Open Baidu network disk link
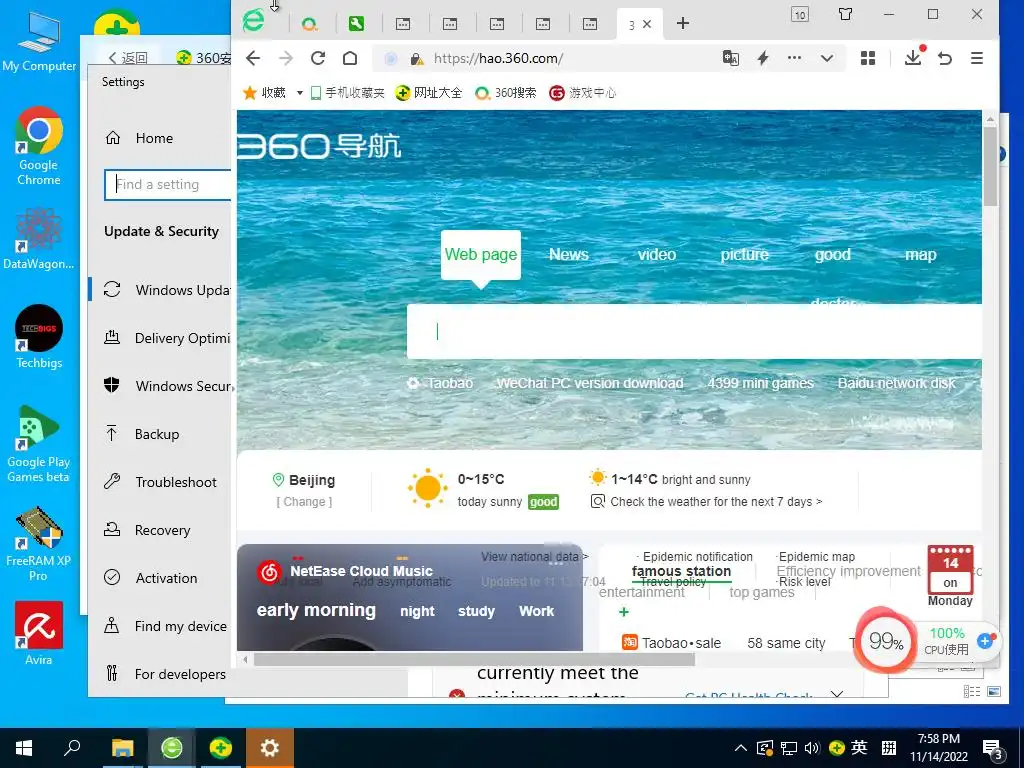Image resolution: width=1024 pixels, height=768 pixels. pyautogui.click(x=897, y=383)
